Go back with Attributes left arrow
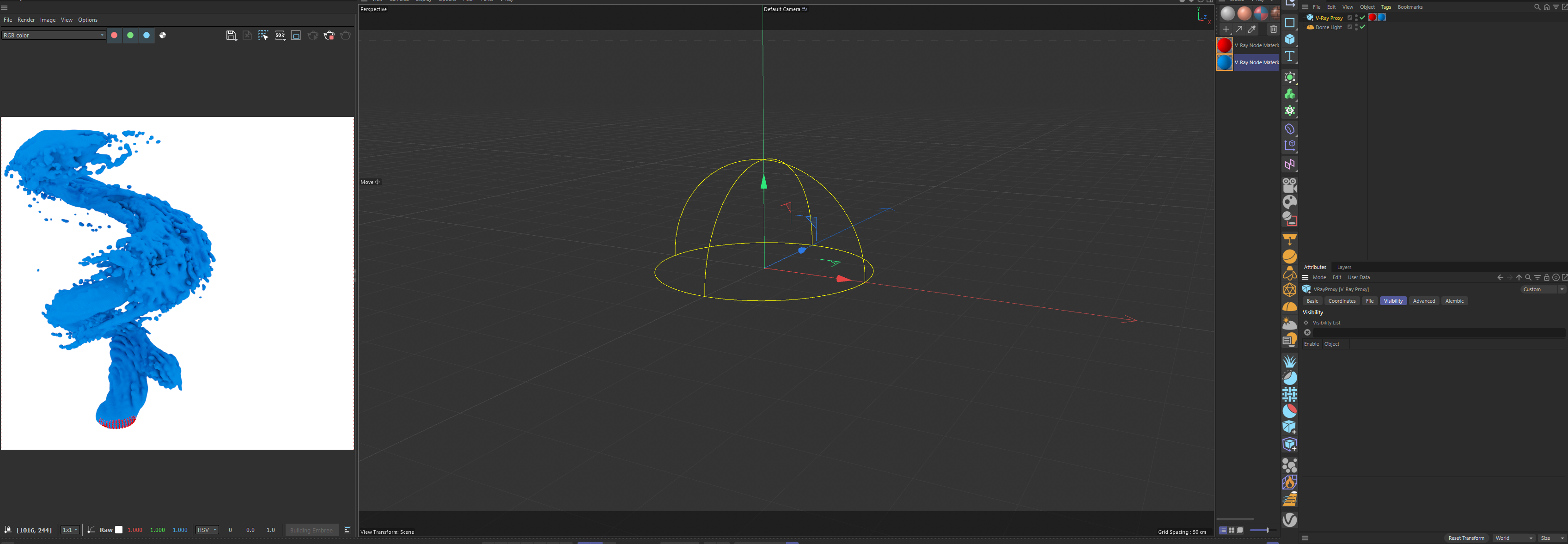 (1500, 277)
